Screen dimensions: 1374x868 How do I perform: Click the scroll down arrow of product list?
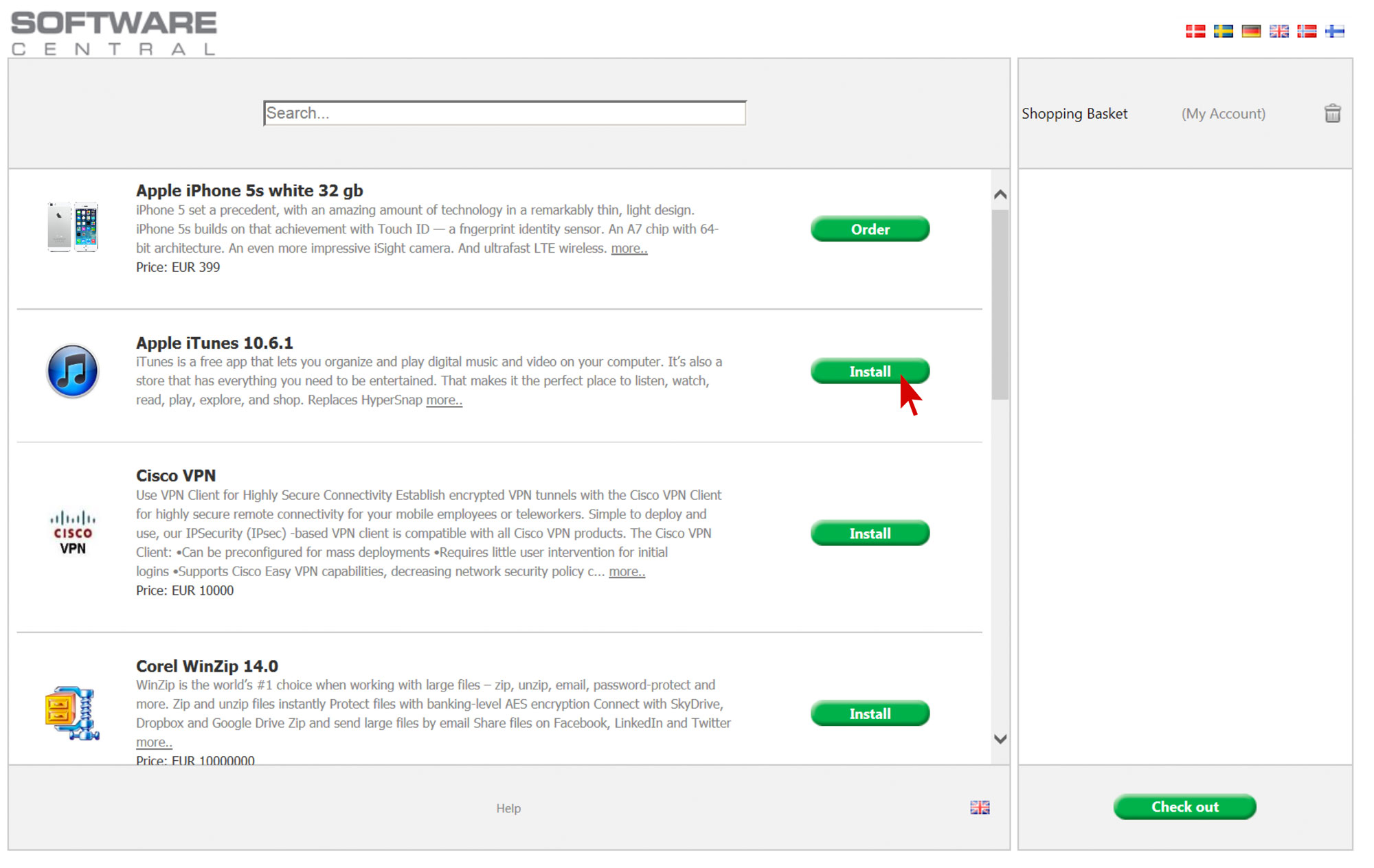1000,739
